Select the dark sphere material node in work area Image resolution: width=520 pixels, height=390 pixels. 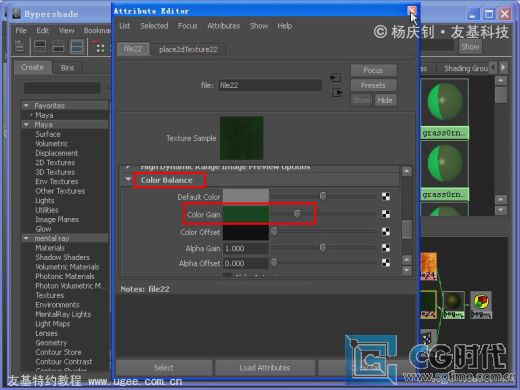(x=453, y=304)
